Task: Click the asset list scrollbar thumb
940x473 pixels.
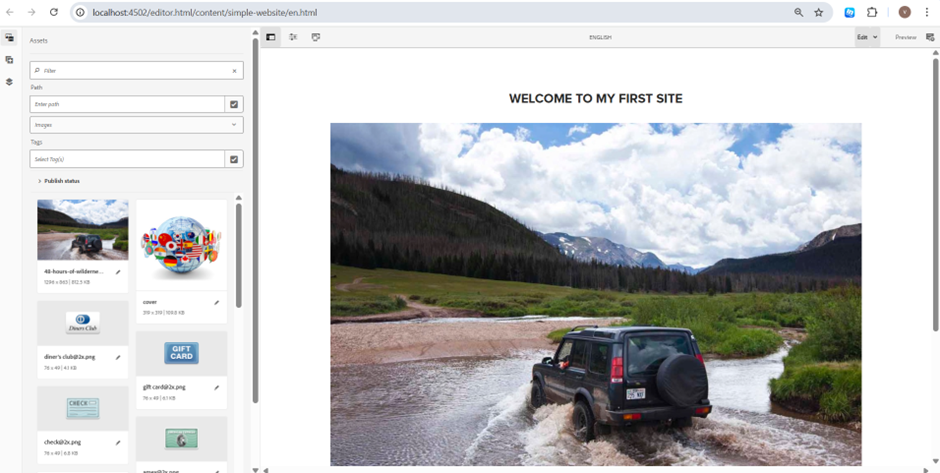Action: 239,255
